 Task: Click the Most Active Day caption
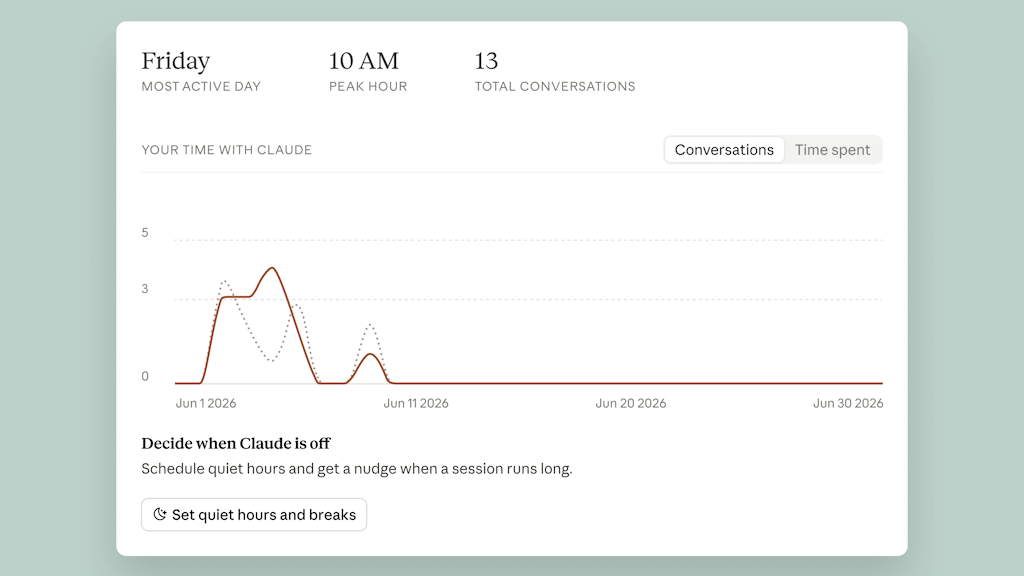coord(201,86)
